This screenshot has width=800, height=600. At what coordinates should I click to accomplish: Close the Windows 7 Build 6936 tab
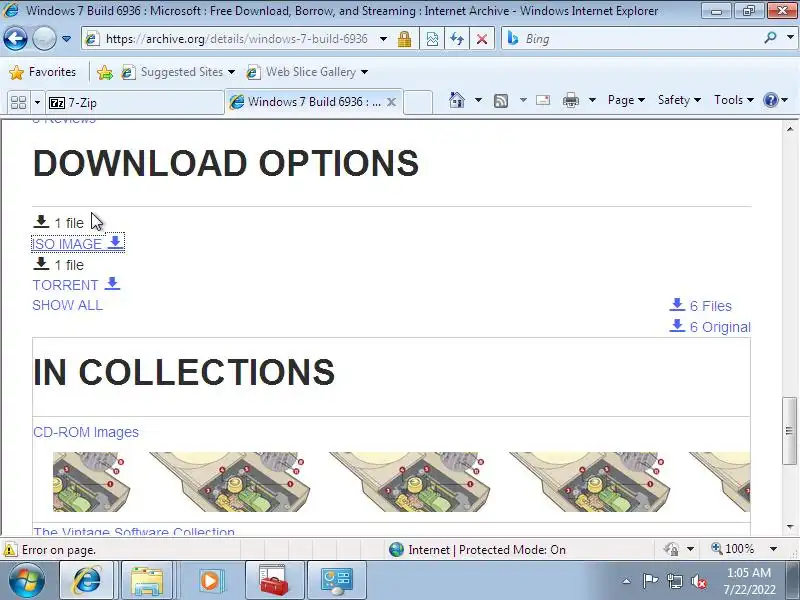391,102
